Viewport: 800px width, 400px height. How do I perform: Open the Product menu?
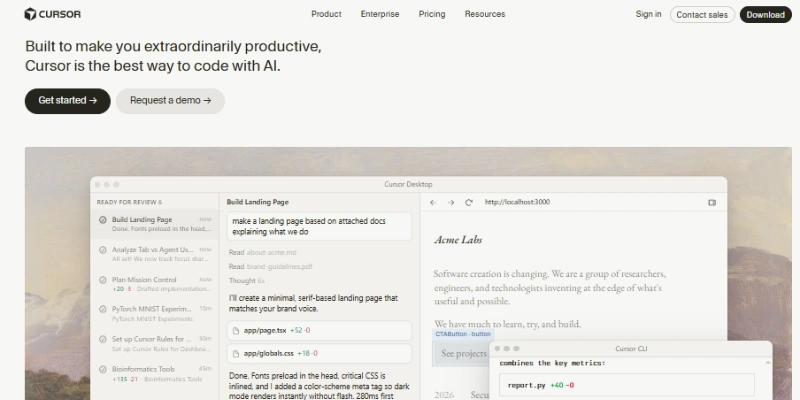pos(326,14)
